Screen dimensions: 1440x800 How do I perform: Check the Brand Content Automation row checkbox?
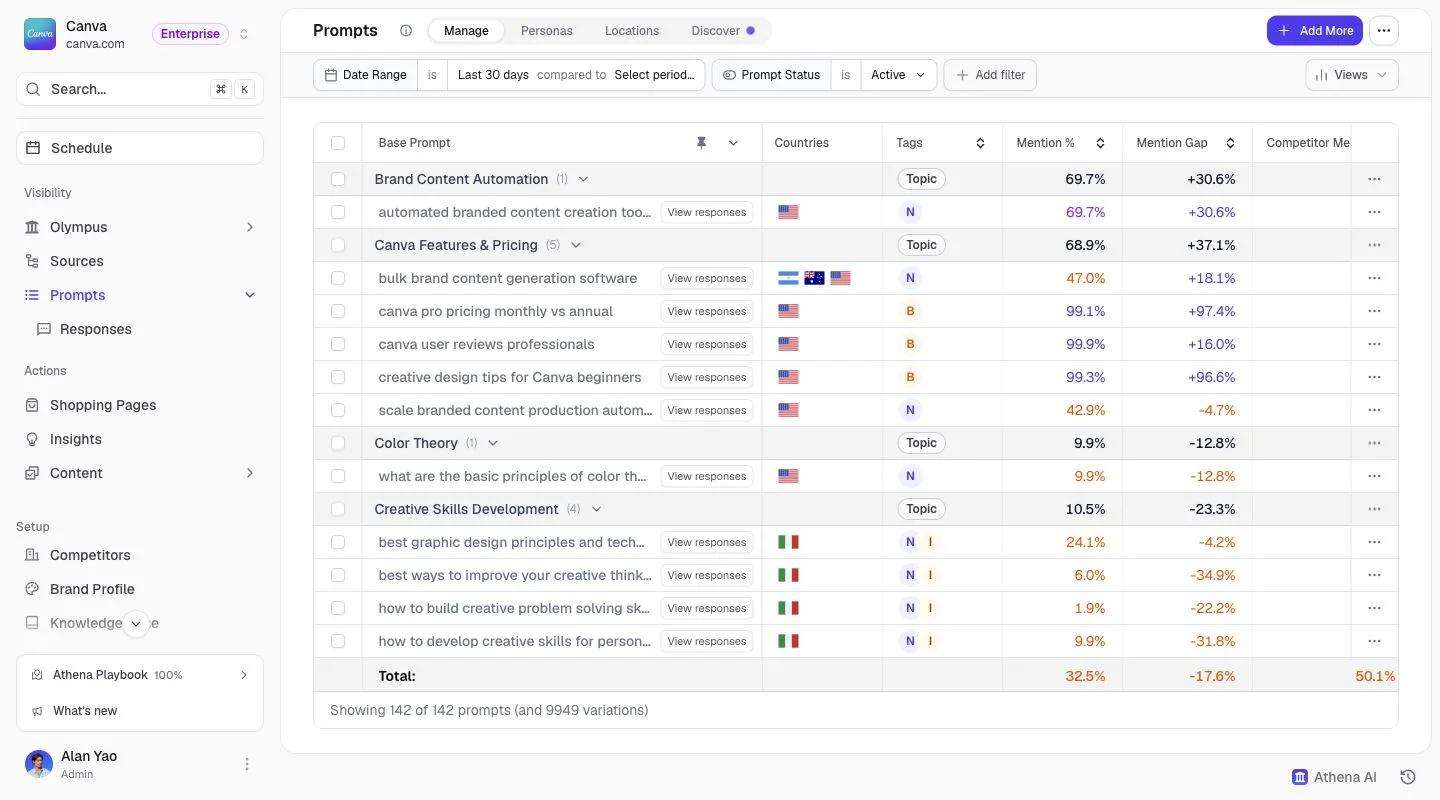coord(338,179)
